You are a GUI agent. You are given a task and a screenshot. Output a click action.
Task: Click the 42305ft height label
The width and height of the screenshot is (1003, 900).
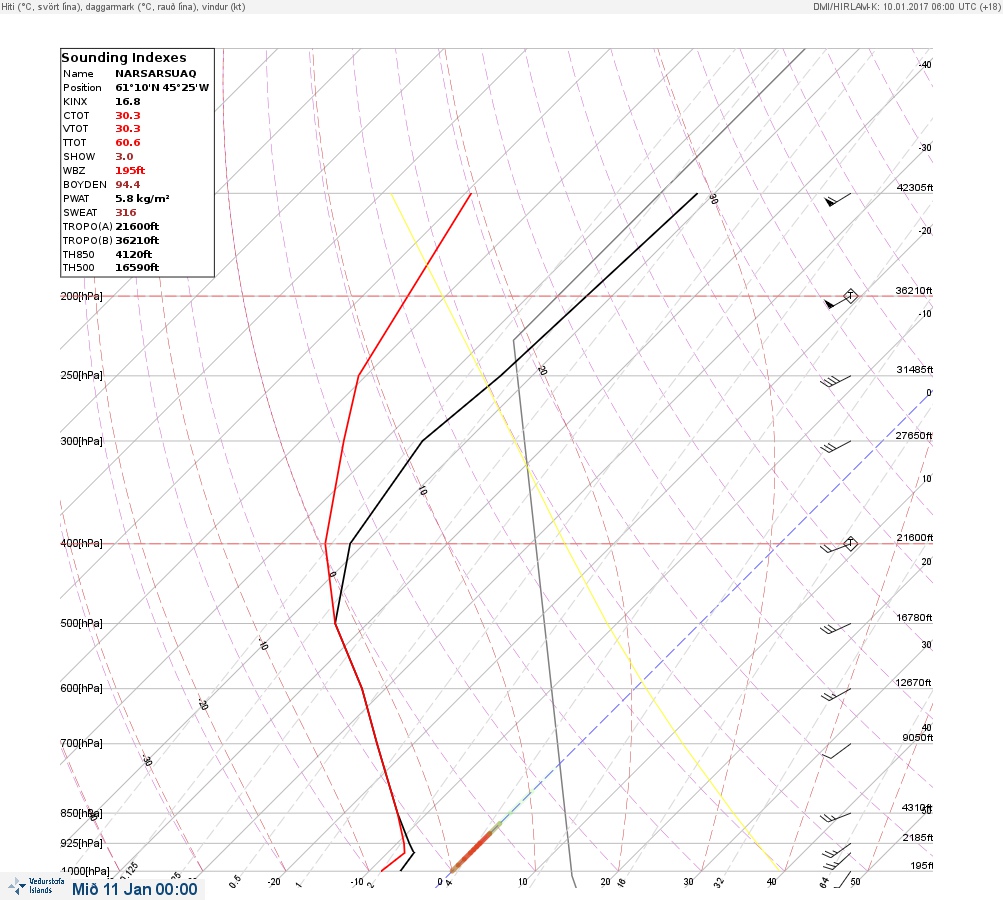point(915,187)
